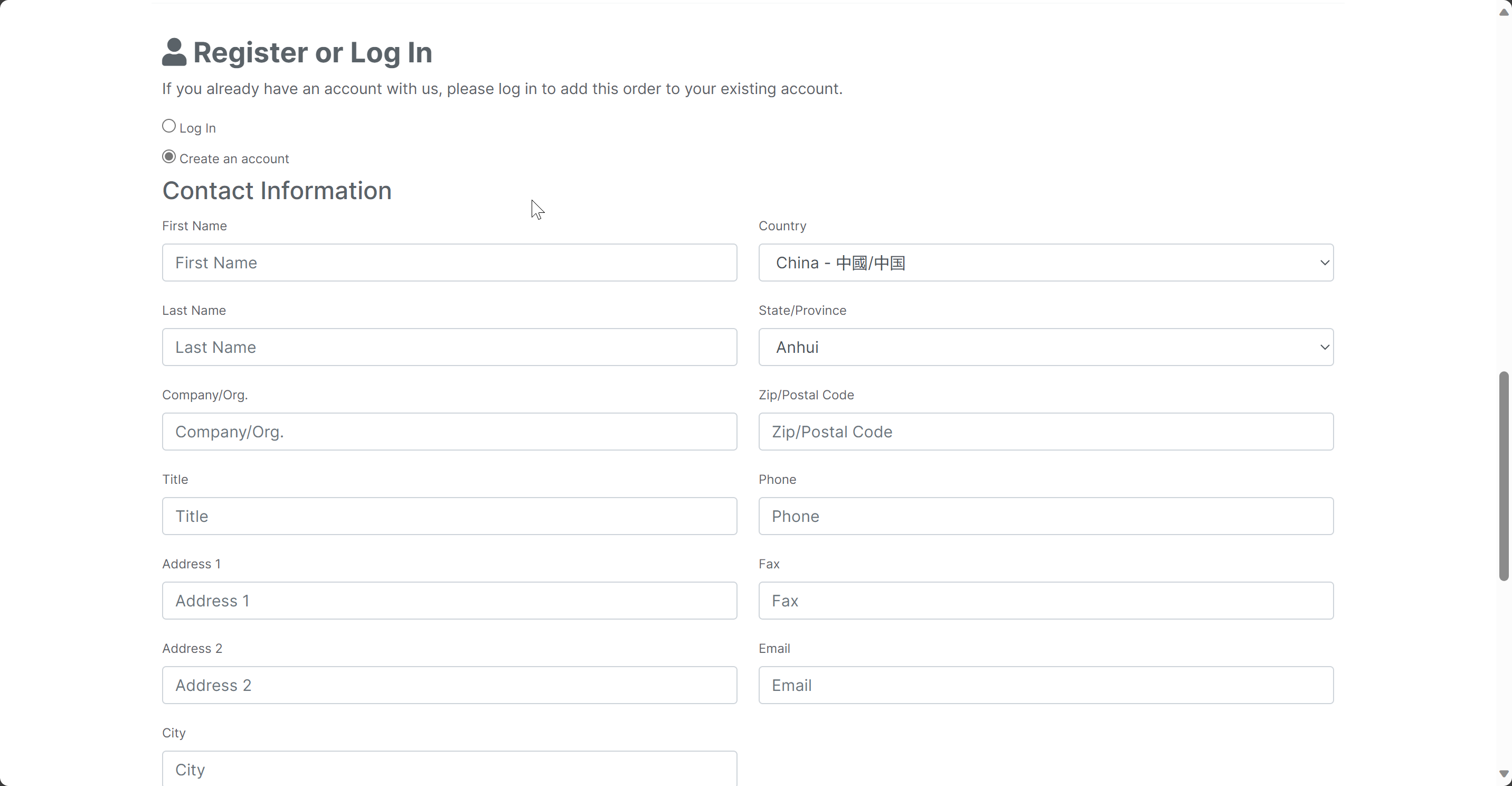This screenshot has height=786, width=1512.
Task: Open the State/Province dropdown showing Anhui
Action: click(x=1046, y=347)
